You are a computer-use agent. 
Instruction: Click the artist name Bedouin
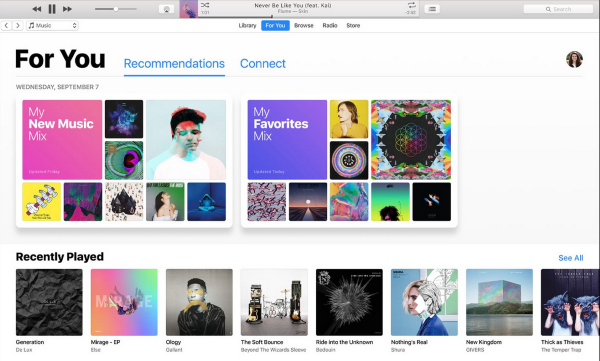point(326,350)
